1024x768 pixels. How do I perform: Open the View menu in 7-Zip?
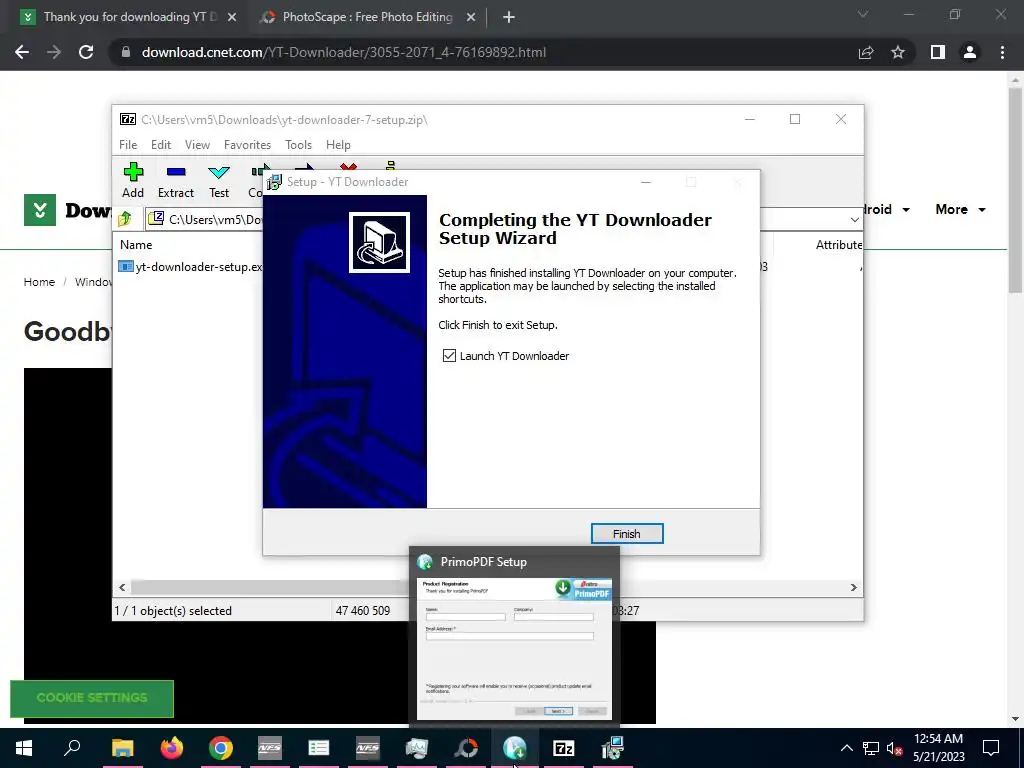point(197,144)
